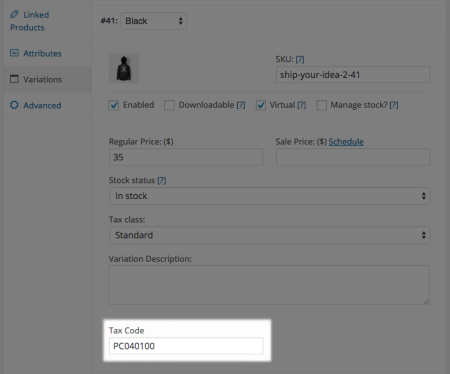Click the Stock status help [?] icon

pos(162,180)
